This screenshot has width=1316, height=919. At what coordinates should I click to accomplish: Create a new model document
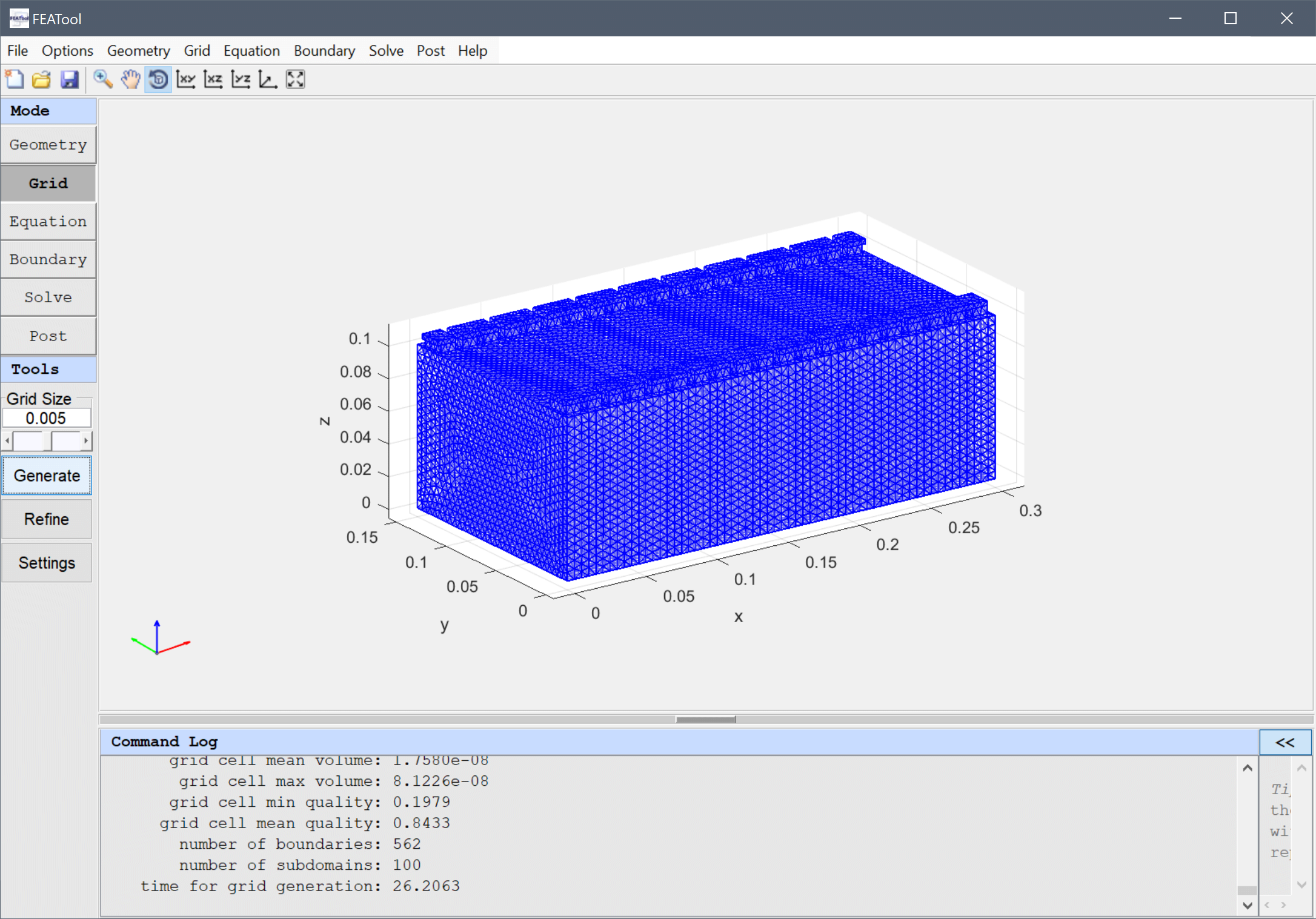(x=15, y=79)
